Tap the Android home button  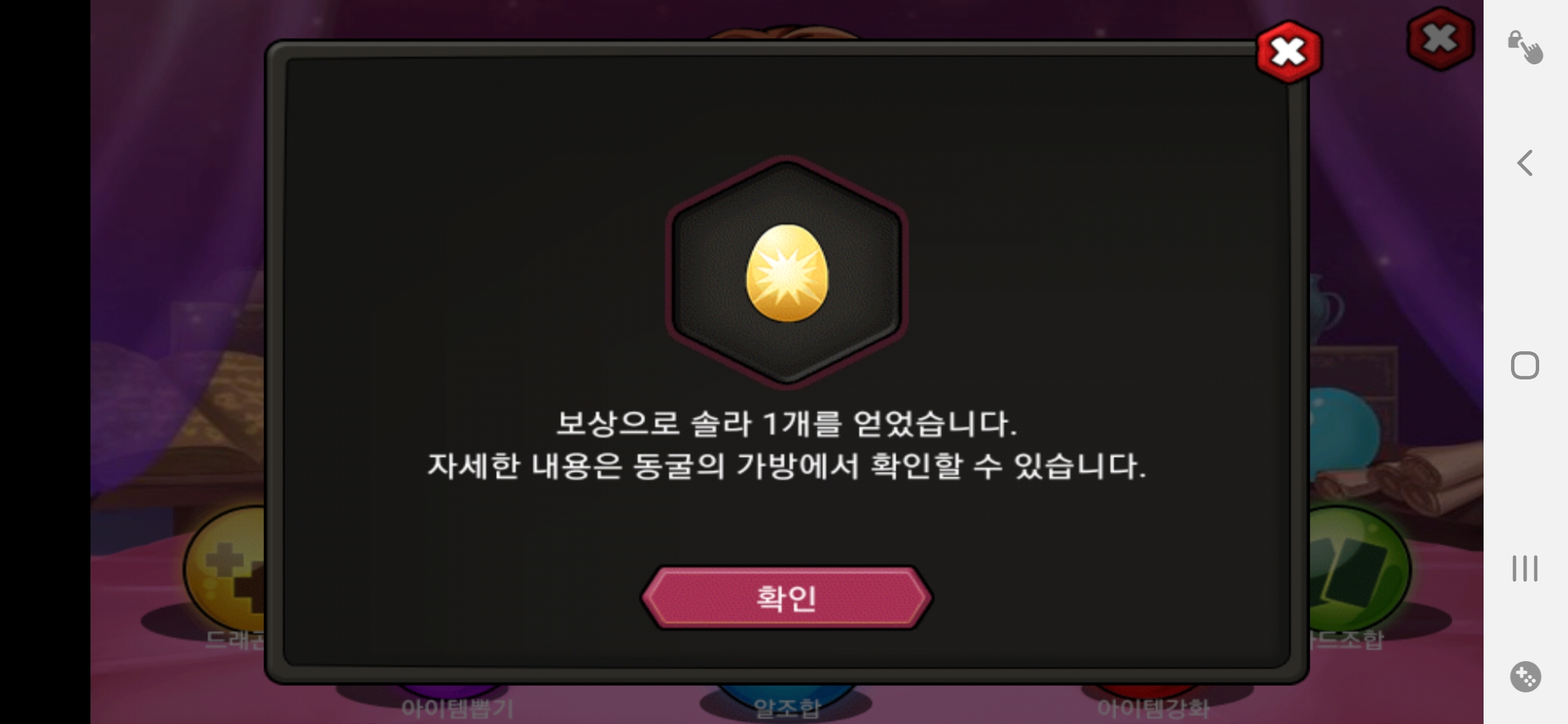click(x=1525, y=365)
